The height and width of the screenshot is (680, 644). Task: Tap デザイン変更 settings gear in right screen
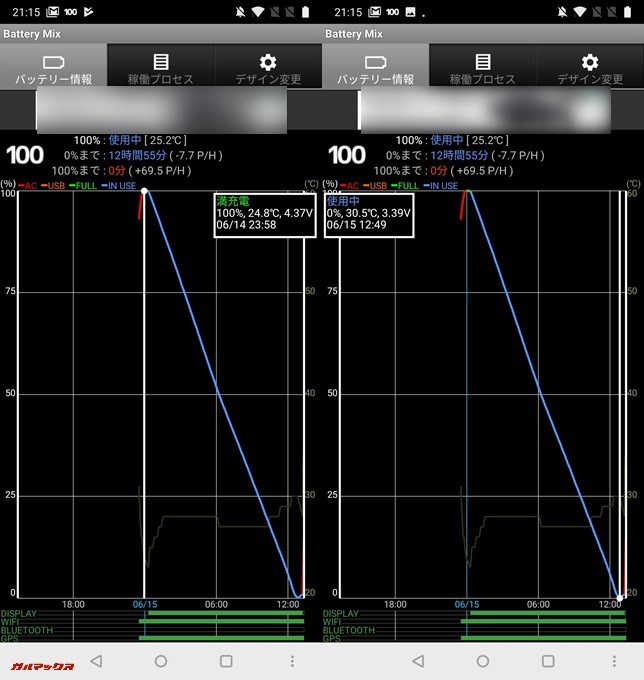[590, 67]
